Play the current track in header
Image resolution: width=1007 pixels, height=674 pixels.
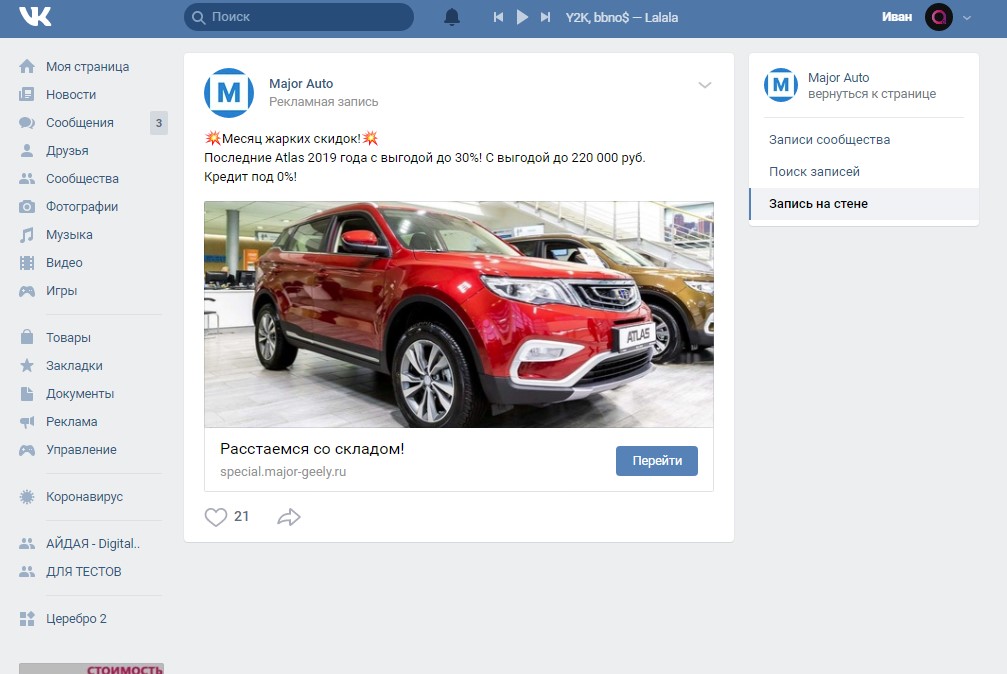[x=522, y=17]
